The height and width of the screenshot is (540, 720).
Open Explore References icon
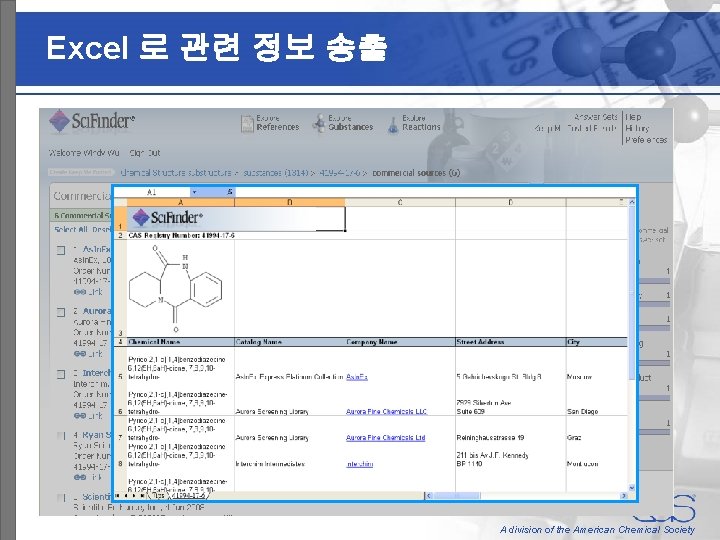[247, 124]
